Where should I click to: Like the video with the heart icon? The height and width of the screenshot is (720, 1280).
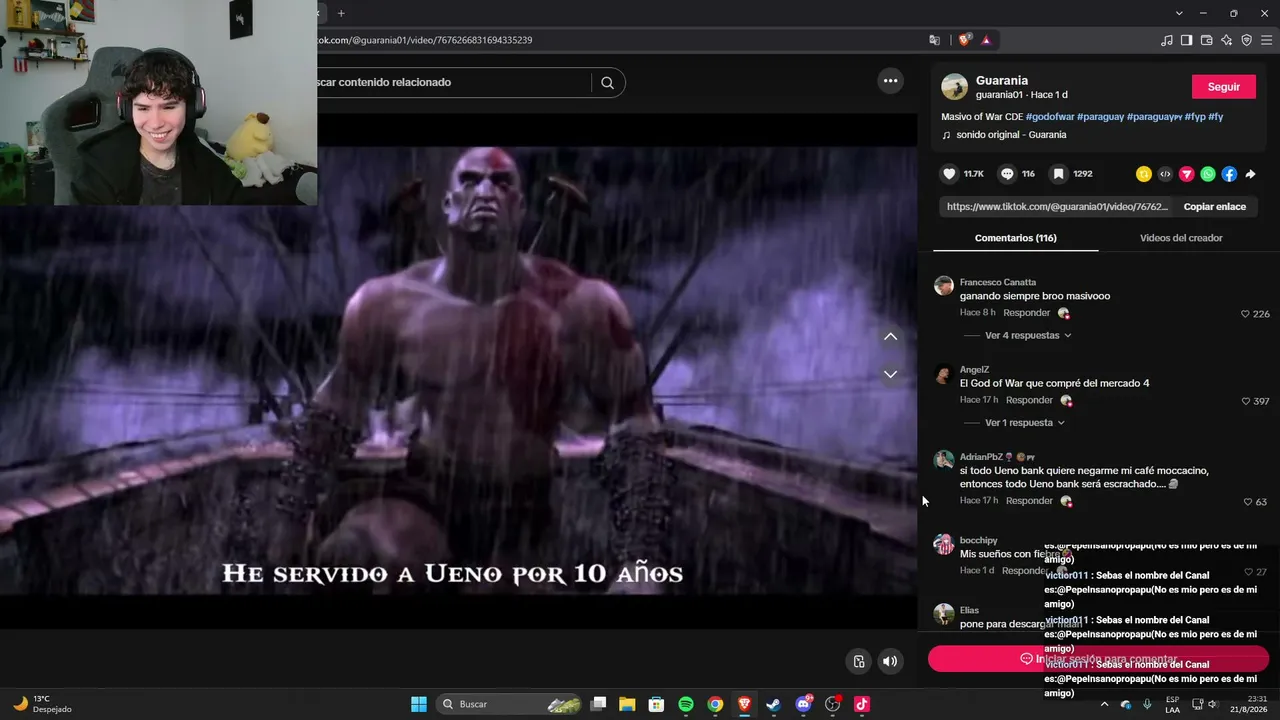coord(949,174)
